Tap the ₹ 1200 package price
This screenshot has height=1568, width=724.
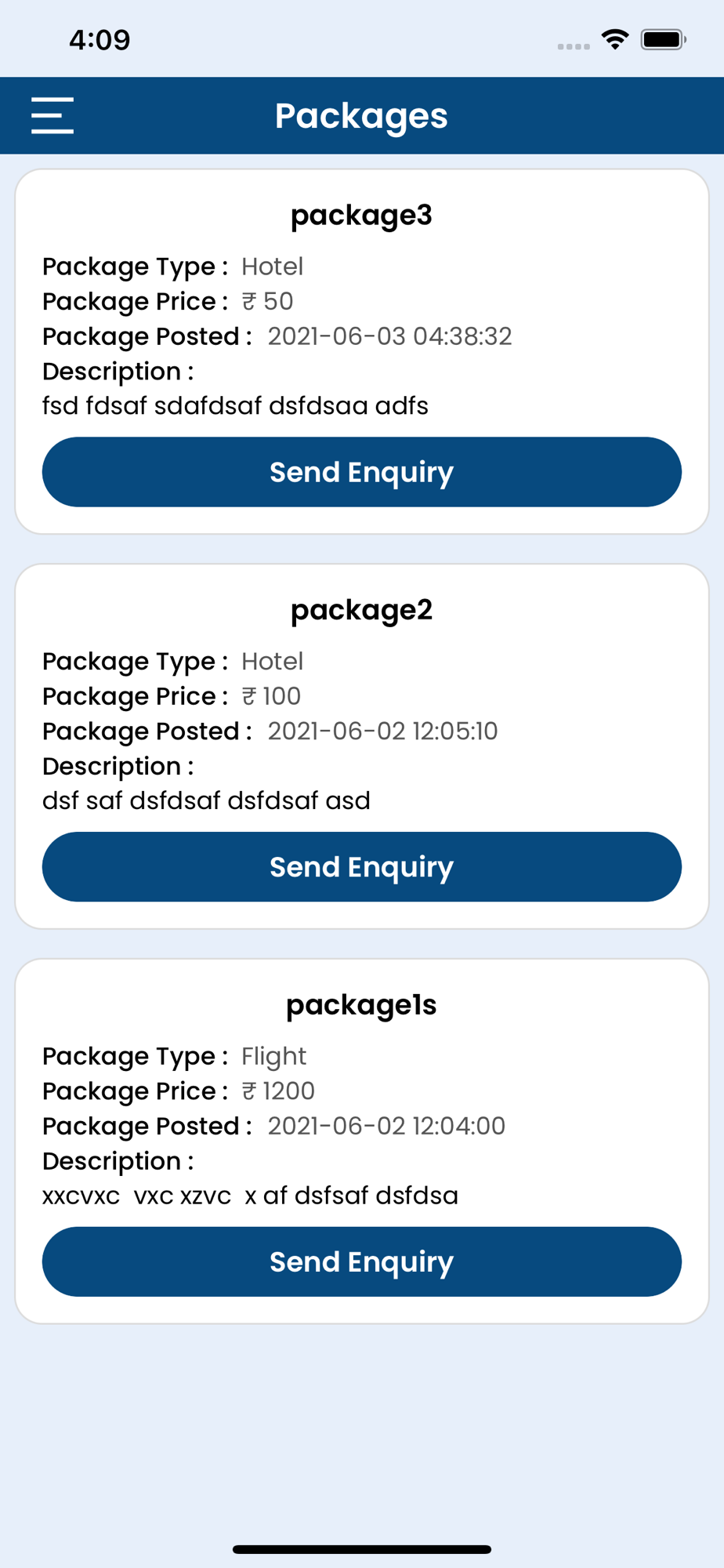tap(278, 1091)
